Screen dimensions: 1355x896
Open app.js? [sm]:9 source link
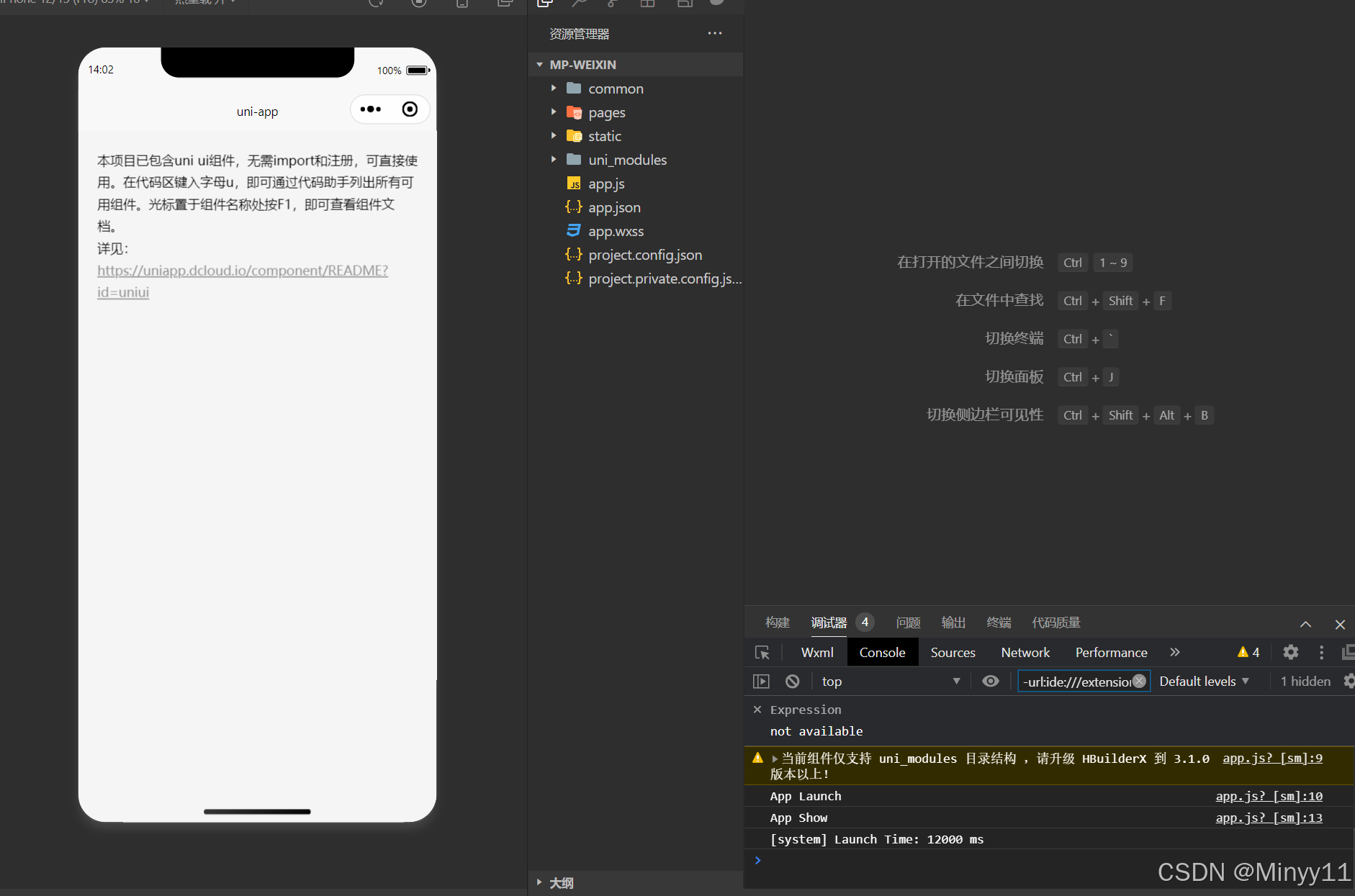click(x=1272, y=758)
